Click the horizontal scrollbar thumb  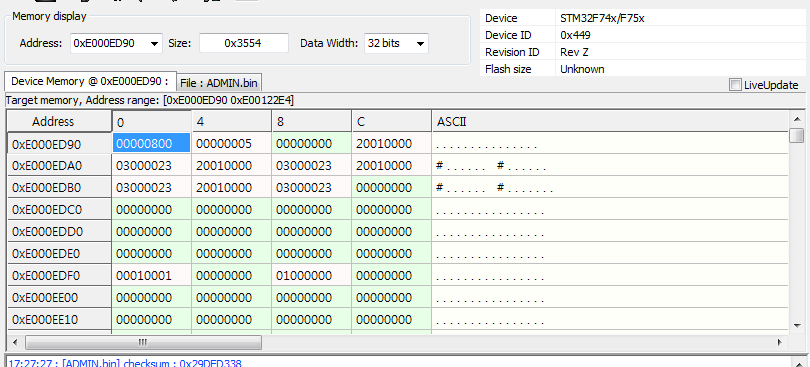coord(143,342)
